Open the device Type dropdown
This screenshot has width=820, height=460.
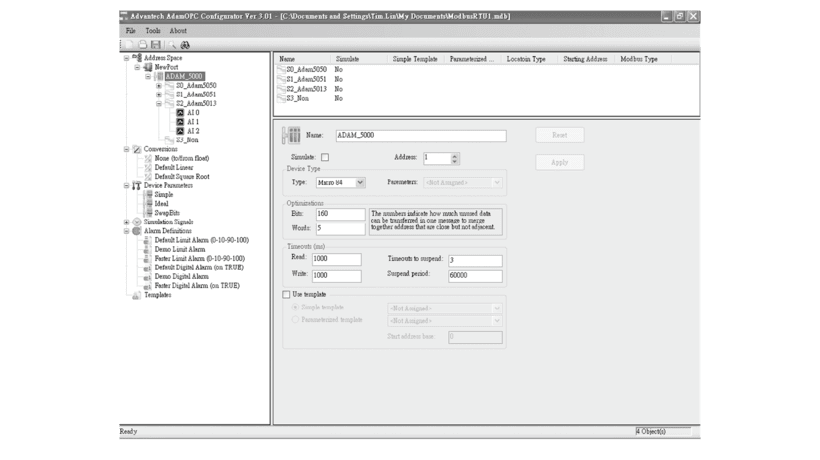tap(360, 182)
